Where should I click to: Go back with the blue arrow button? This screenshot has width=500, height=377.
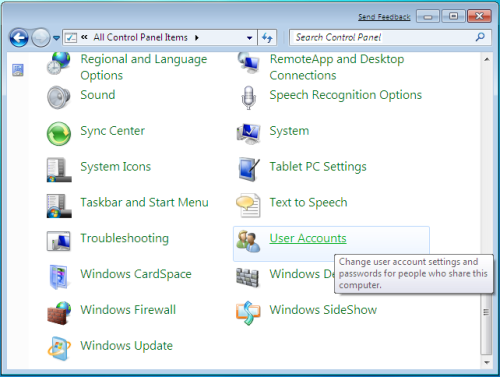click(x=19, y=38)
